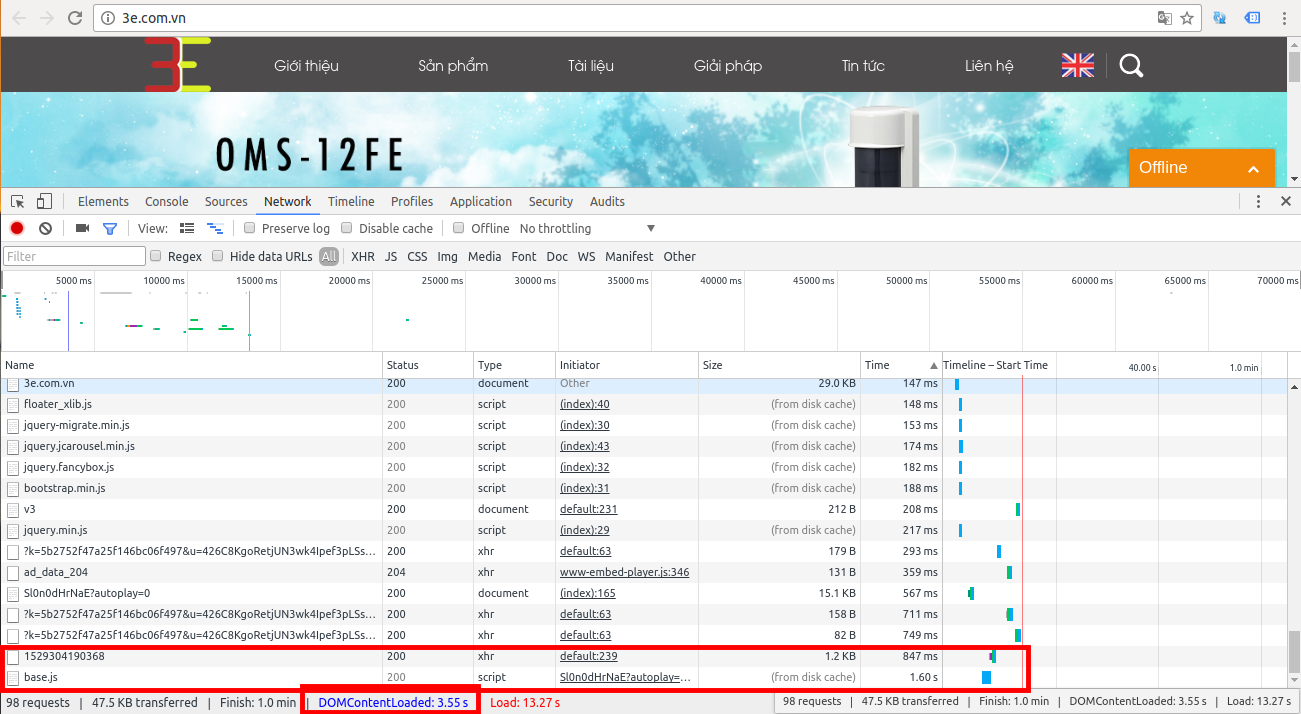Click the website search magnifier icon
This screenshot has height=714, width=1301.
click(x=1131, y=66)
